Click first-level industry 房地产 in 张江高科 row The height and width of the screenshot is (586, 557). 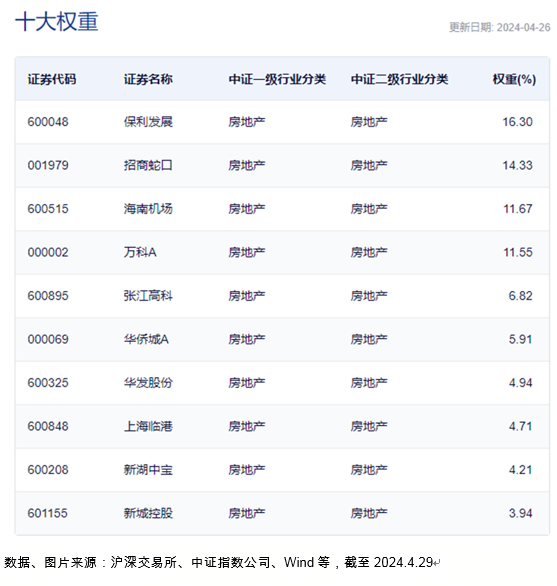pos(247,296)
